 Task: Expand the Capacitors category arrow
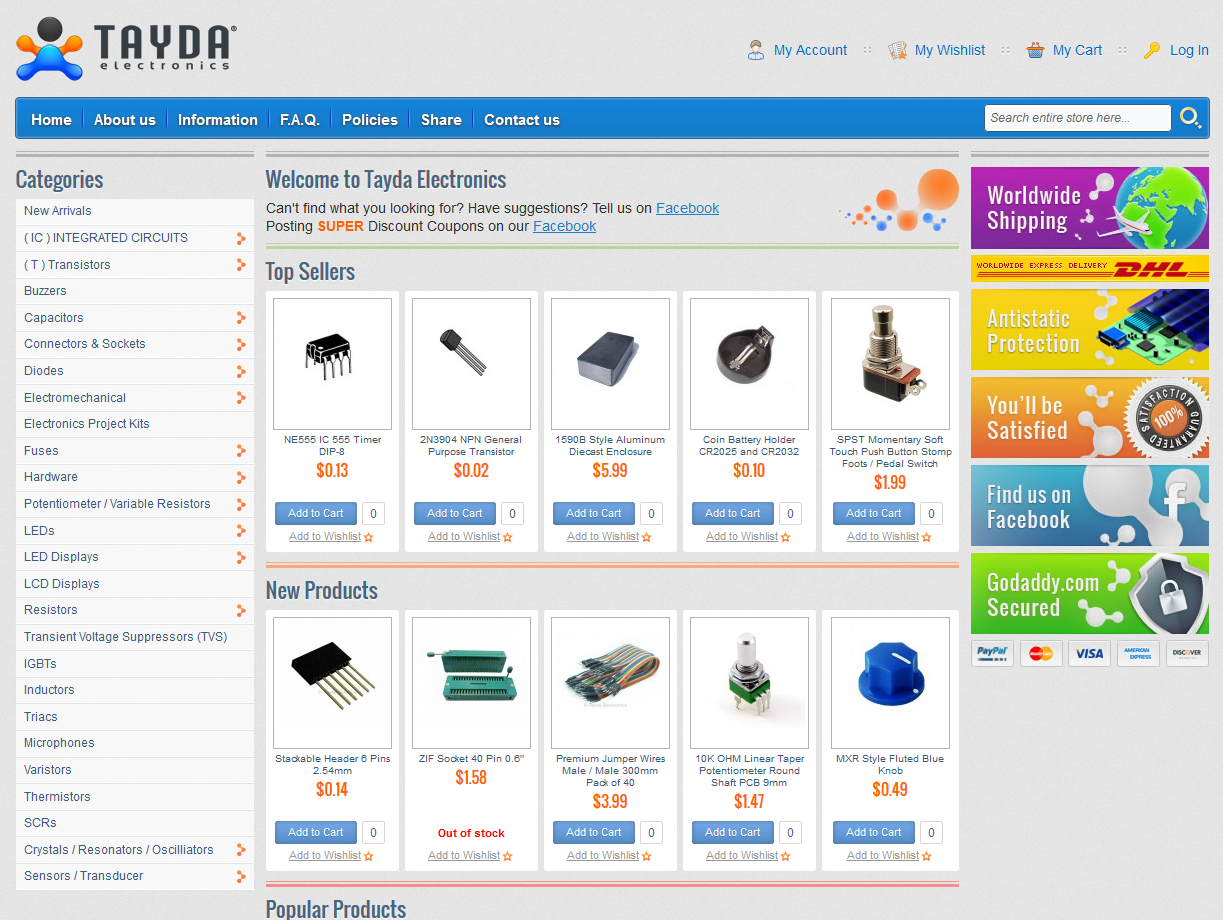[241, 318]
